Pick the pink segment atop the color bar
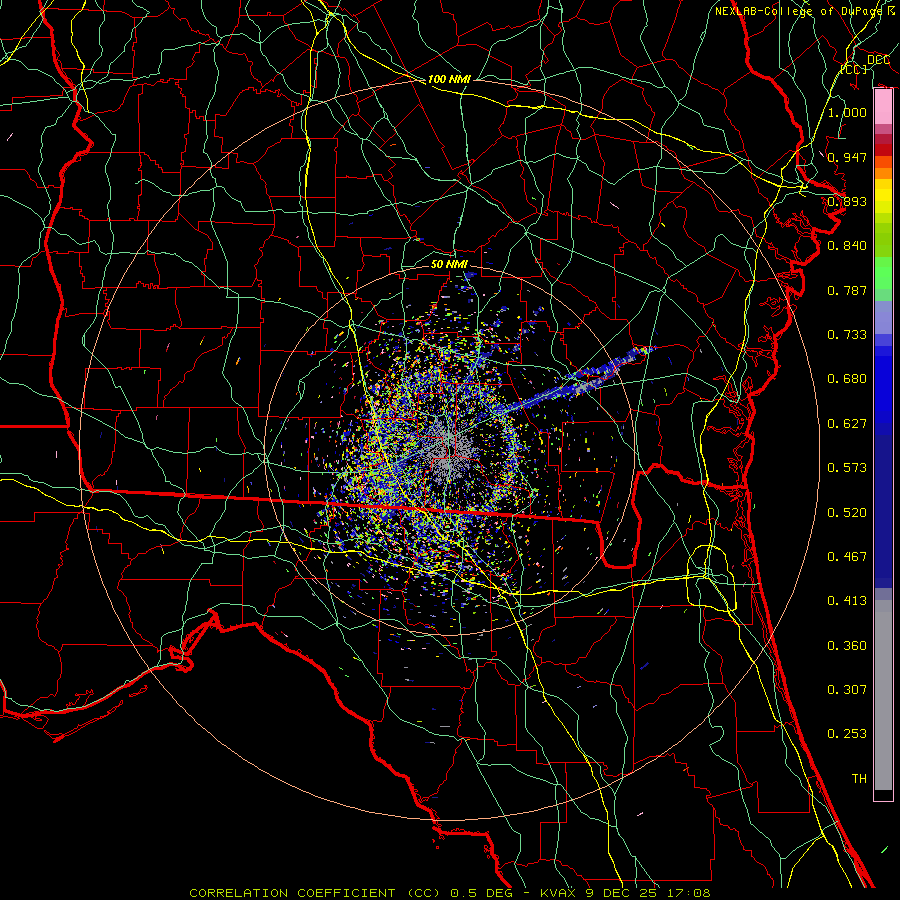The image size is (900, 900). 883,107
